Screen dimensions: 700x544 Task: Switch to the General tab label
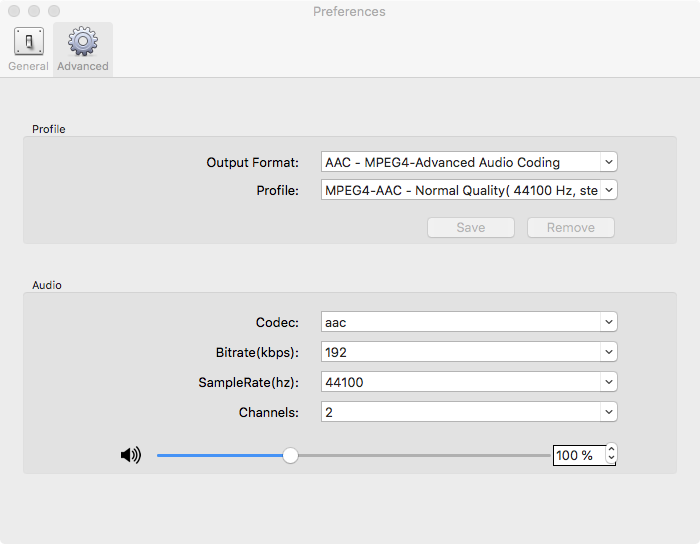click(28, 66)
